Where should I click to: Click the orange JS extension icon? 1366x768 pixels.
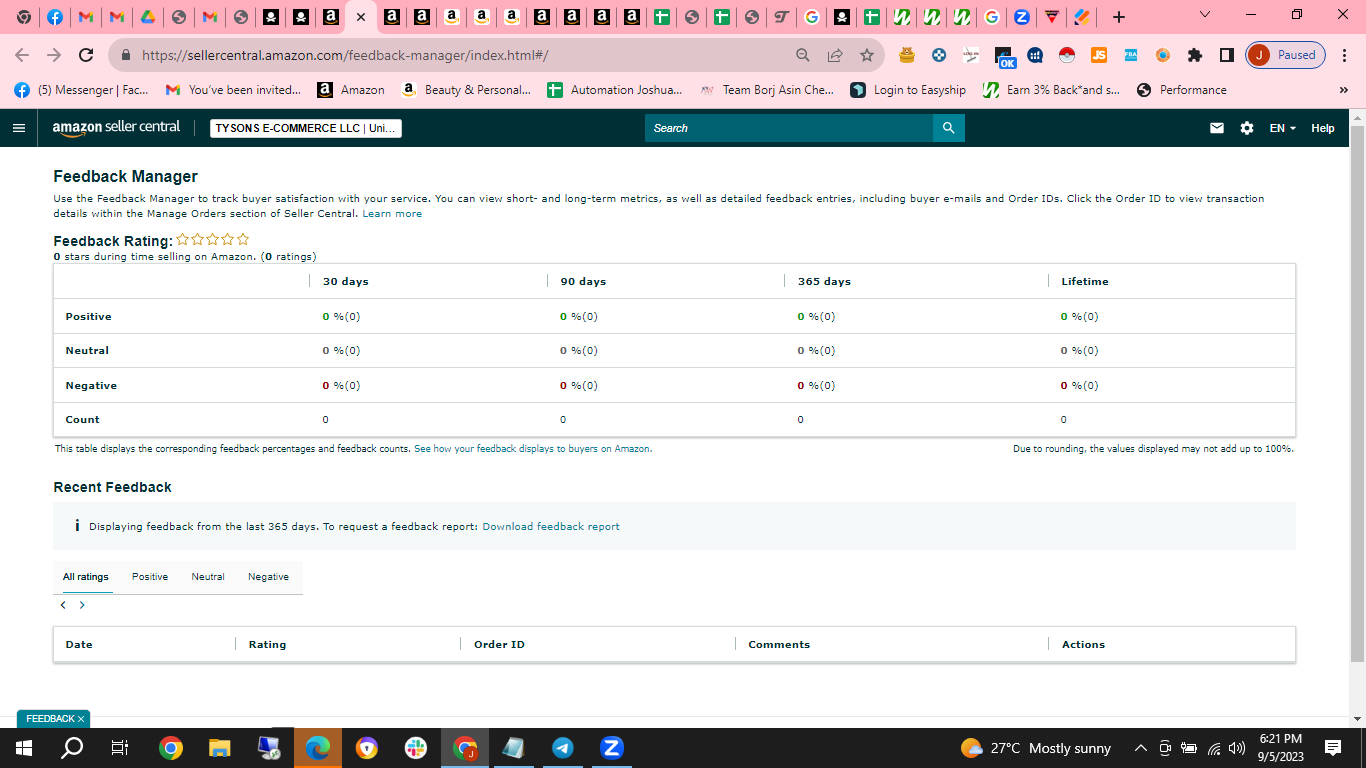pyautogui.click(x=1099, y=55)
